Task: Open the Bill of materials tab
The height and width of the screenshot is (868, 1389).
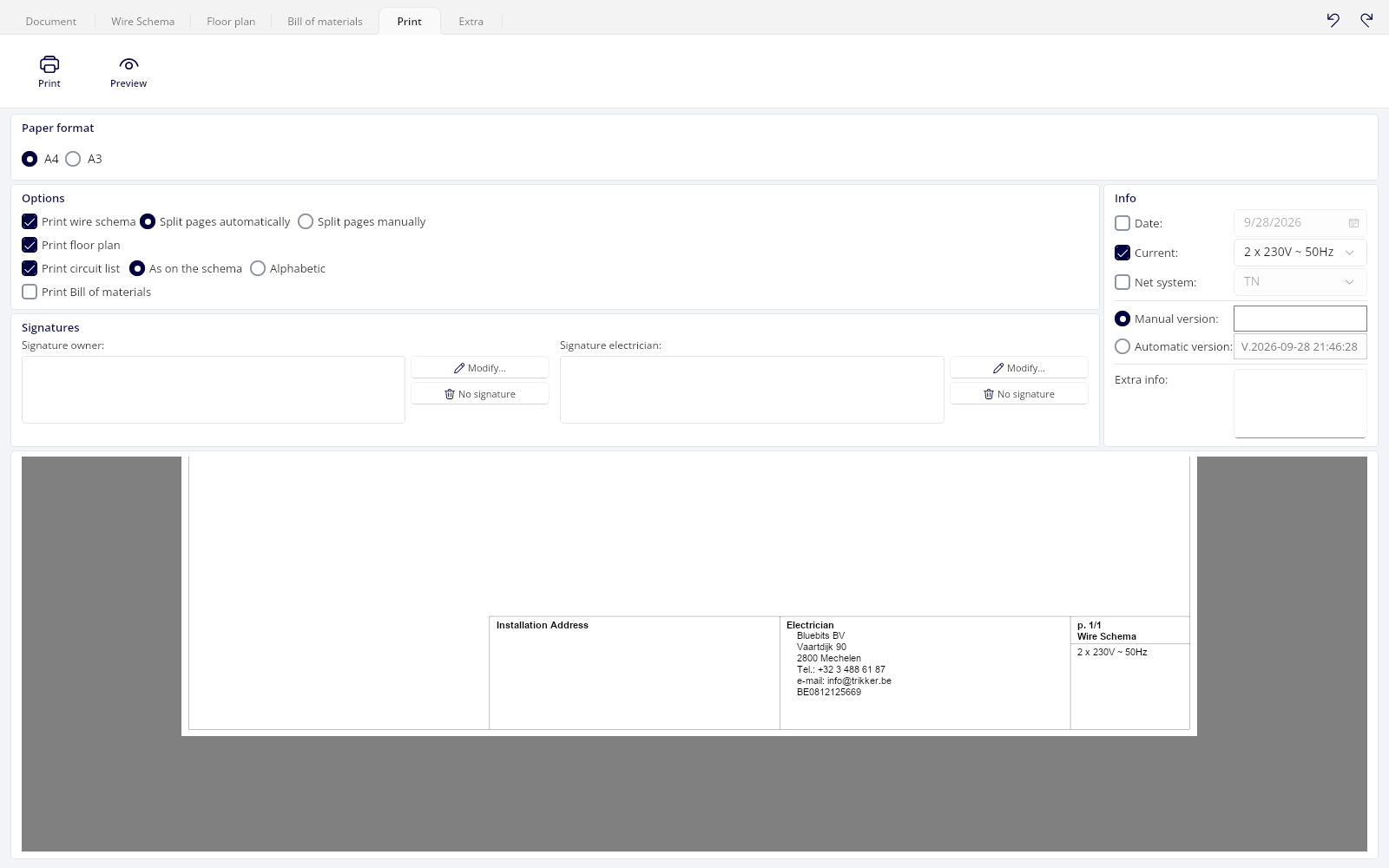Action: point(325,21)
